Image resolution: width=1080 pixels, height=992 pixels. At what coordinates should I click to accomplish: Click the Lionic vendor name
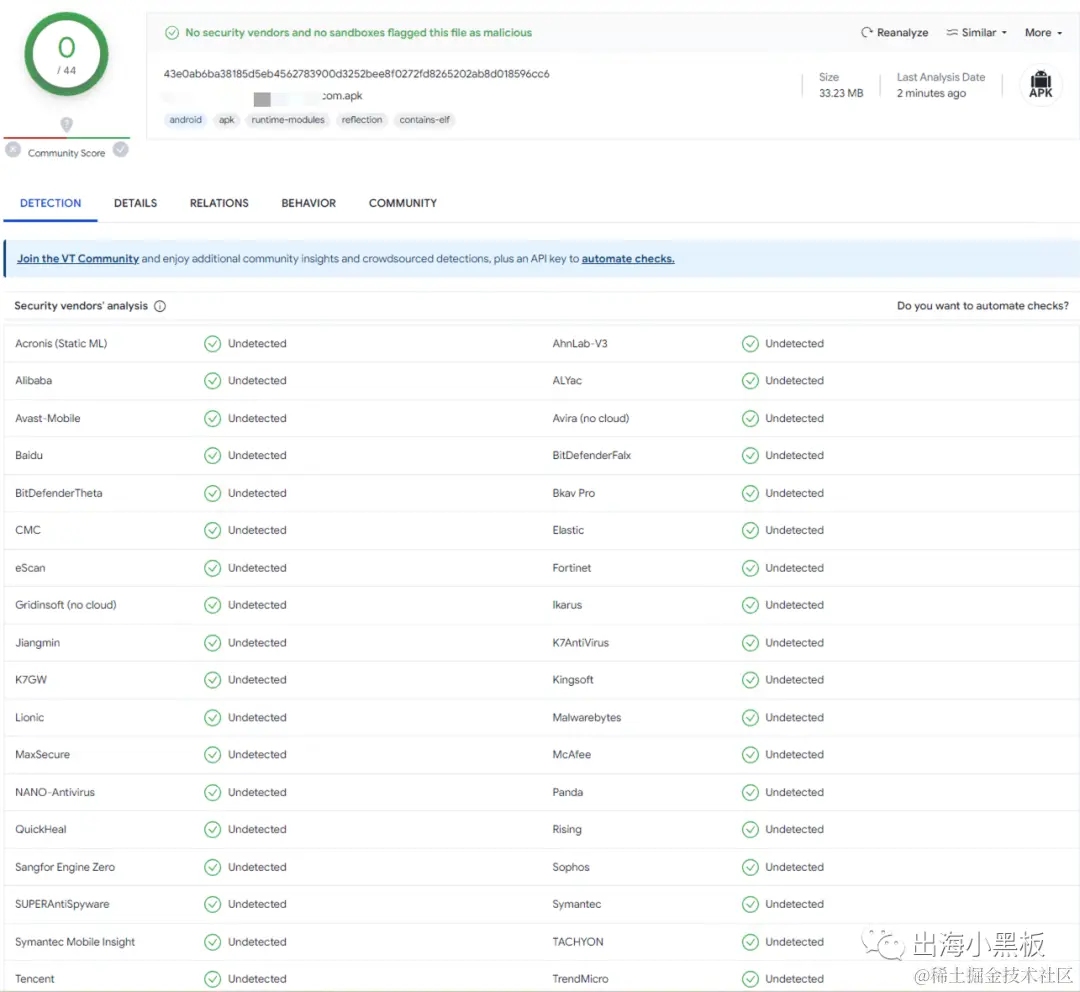point(30,717)
